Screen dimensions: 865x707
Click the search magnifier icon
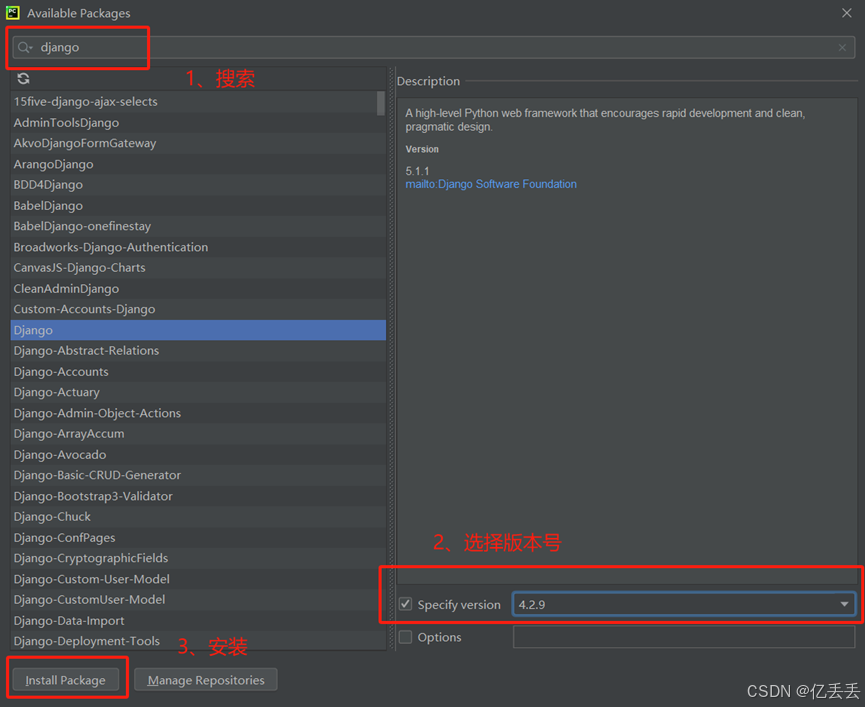coord(24,47)
